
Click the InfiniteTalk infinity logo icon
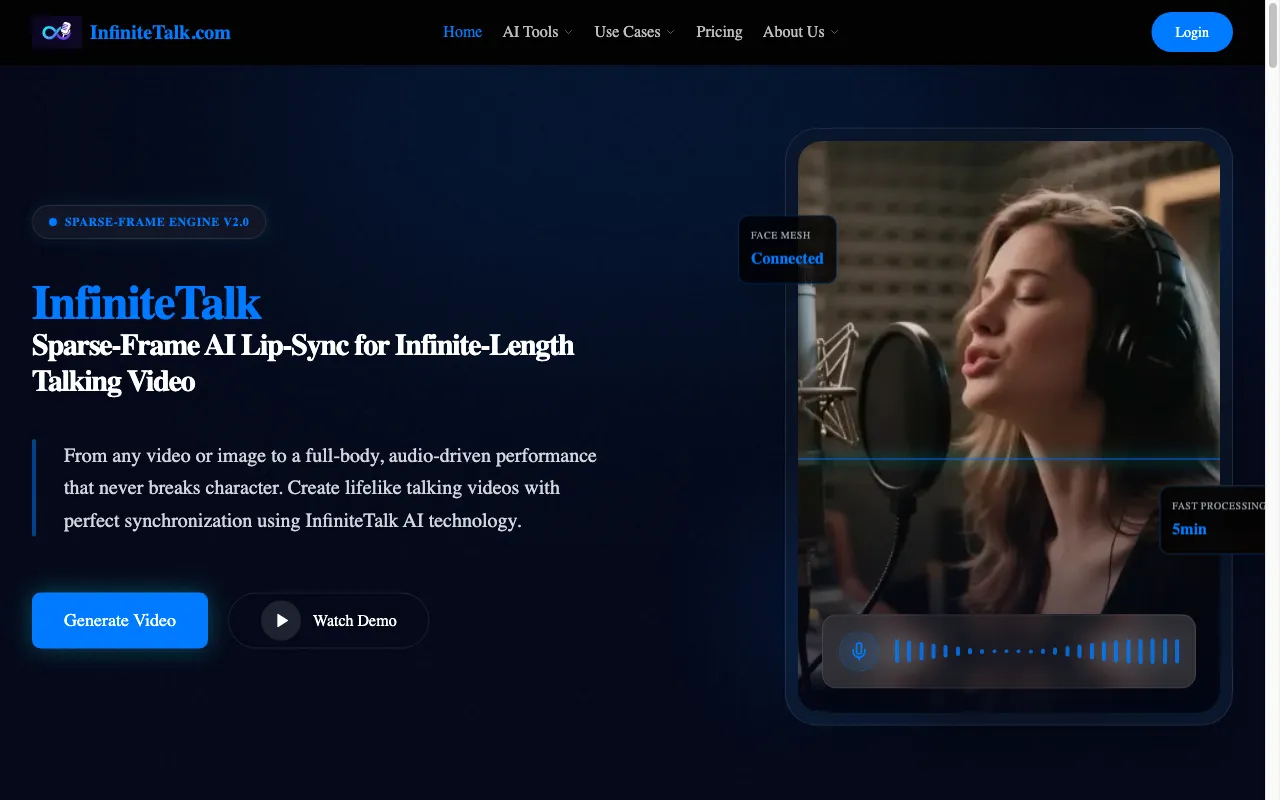(56, 32)
